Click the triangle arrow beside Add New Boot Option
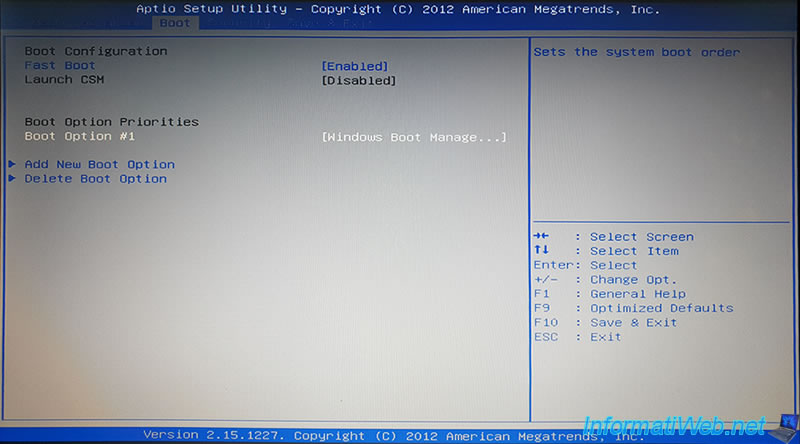The height and width of the screenshot is (444, 800). pos(12,164)
